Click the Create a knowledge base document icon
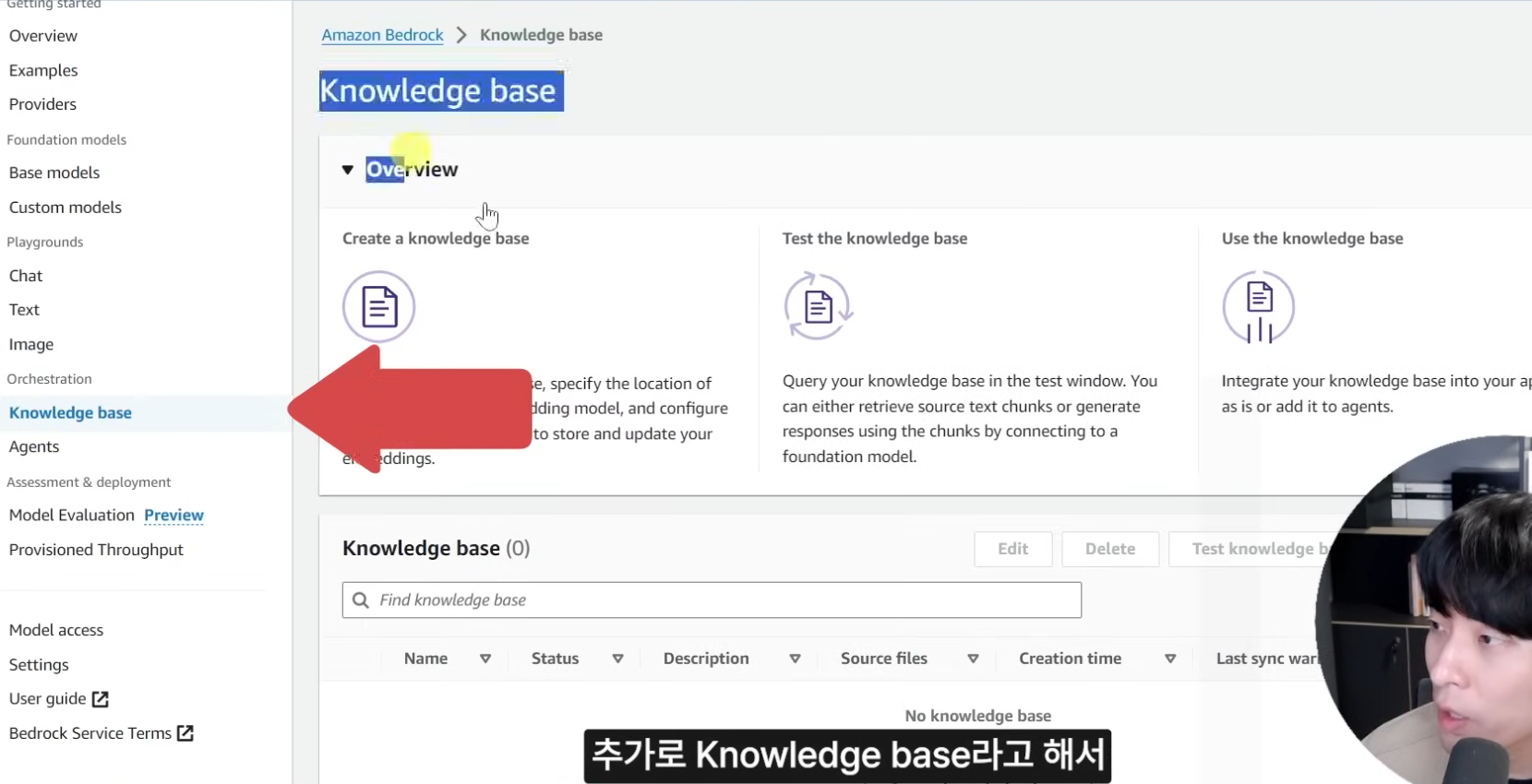Screen dimensions: 1532x784 (x=378, y=307)
